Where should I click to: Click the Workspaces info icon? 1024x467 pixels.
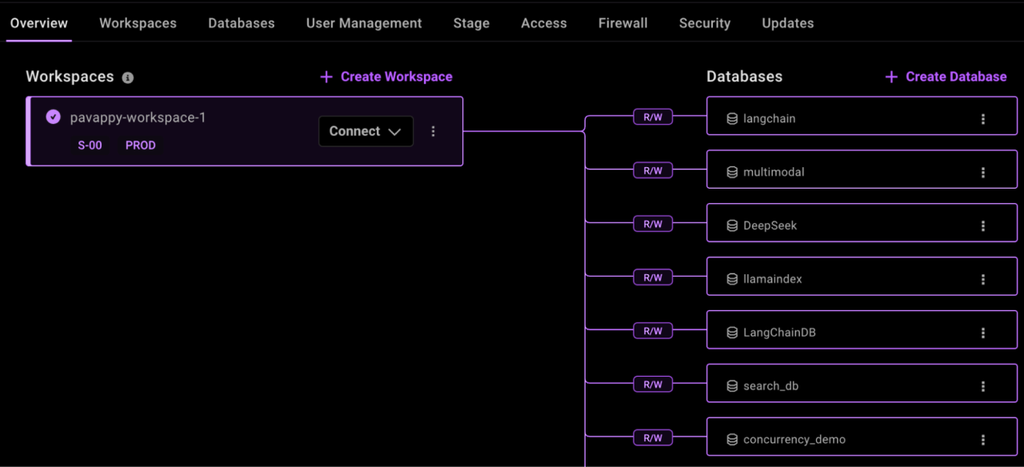tap(128, 78)
